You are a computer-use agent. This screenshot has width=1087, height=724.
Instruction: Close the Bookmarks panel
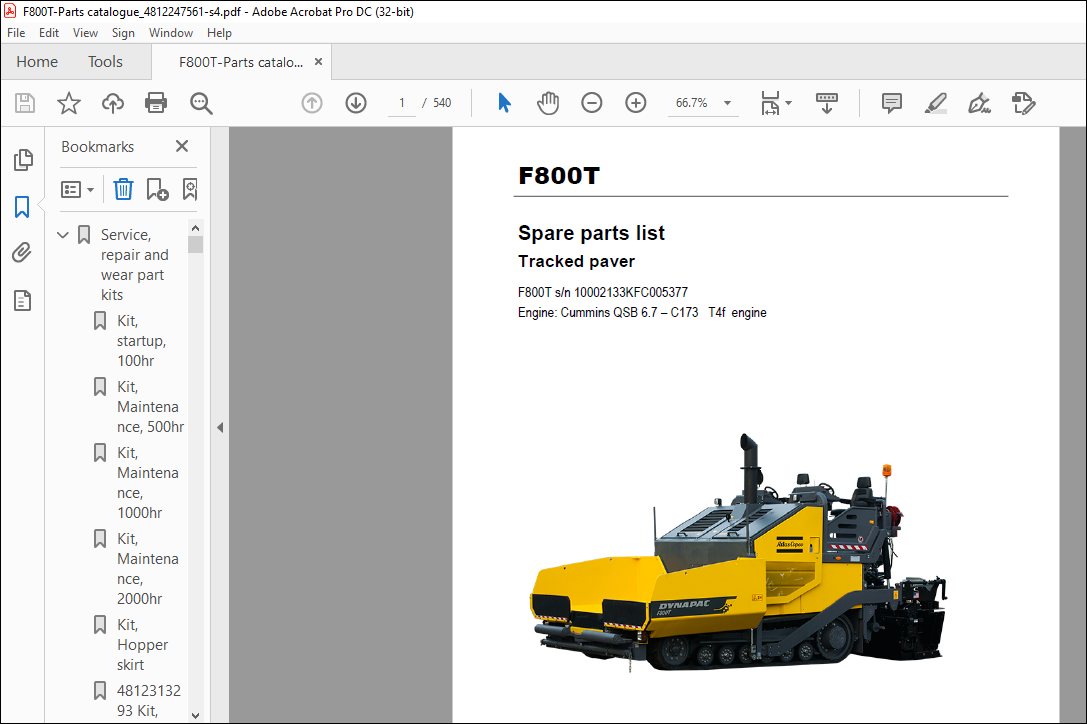point(182,146)
